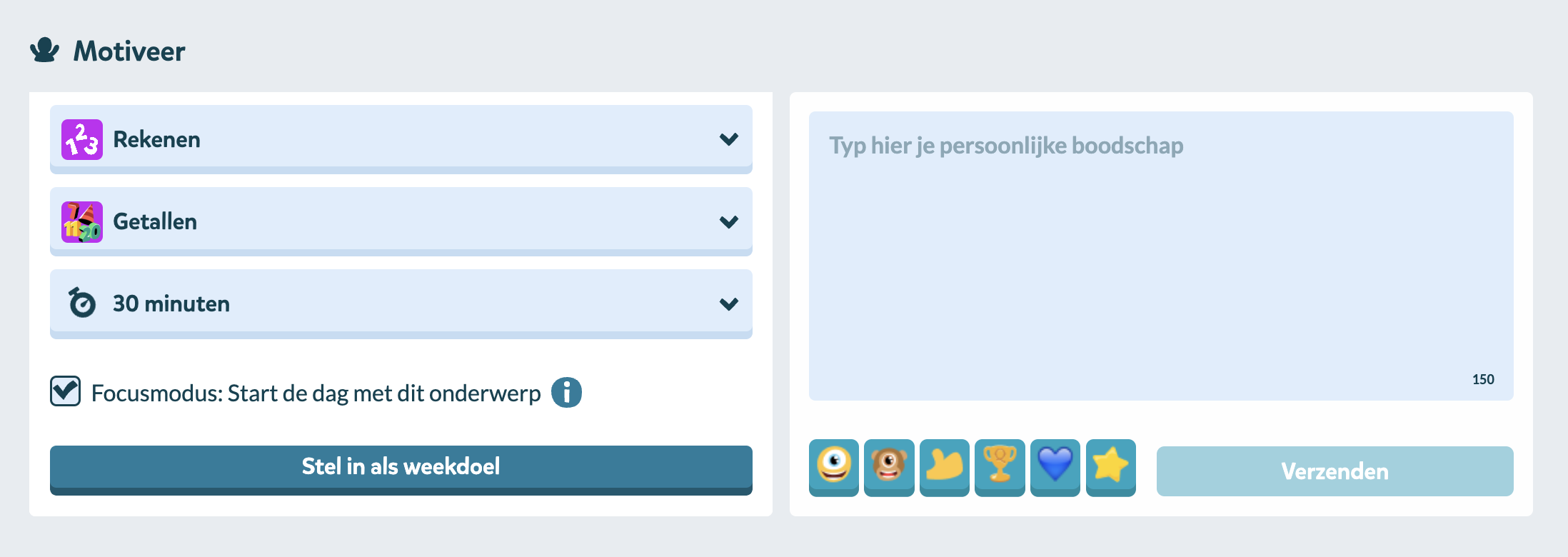Click the Focusmodus label text
The width and height of the screenshot is (1568, 557).
coord(316,393)
